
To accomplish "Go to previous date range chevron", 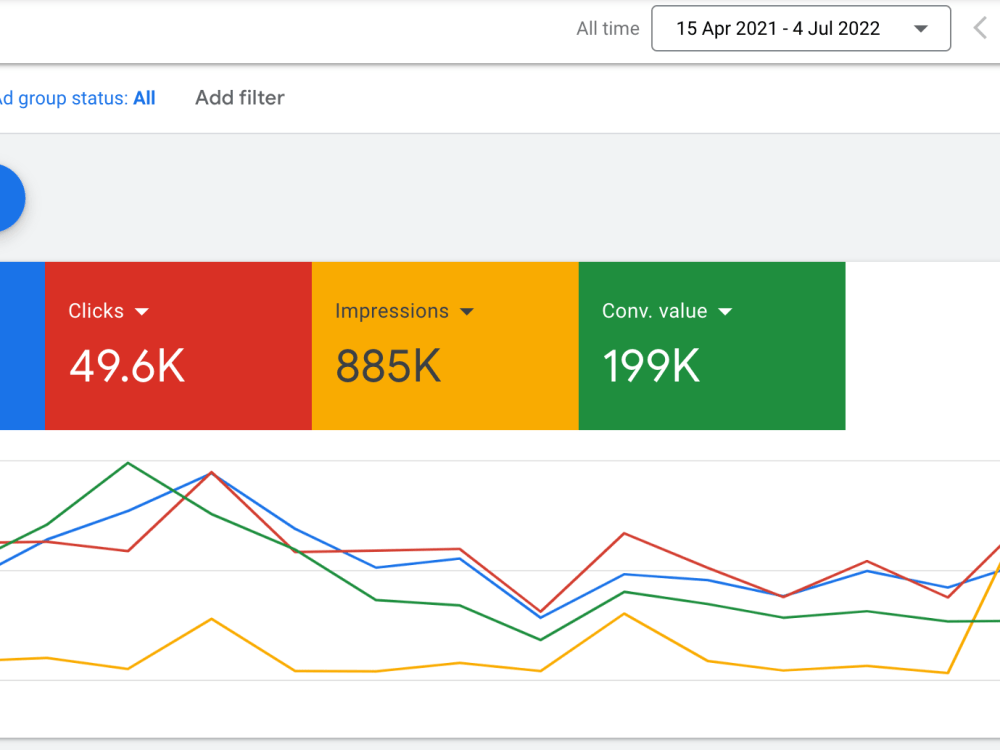I will (980, 28).
